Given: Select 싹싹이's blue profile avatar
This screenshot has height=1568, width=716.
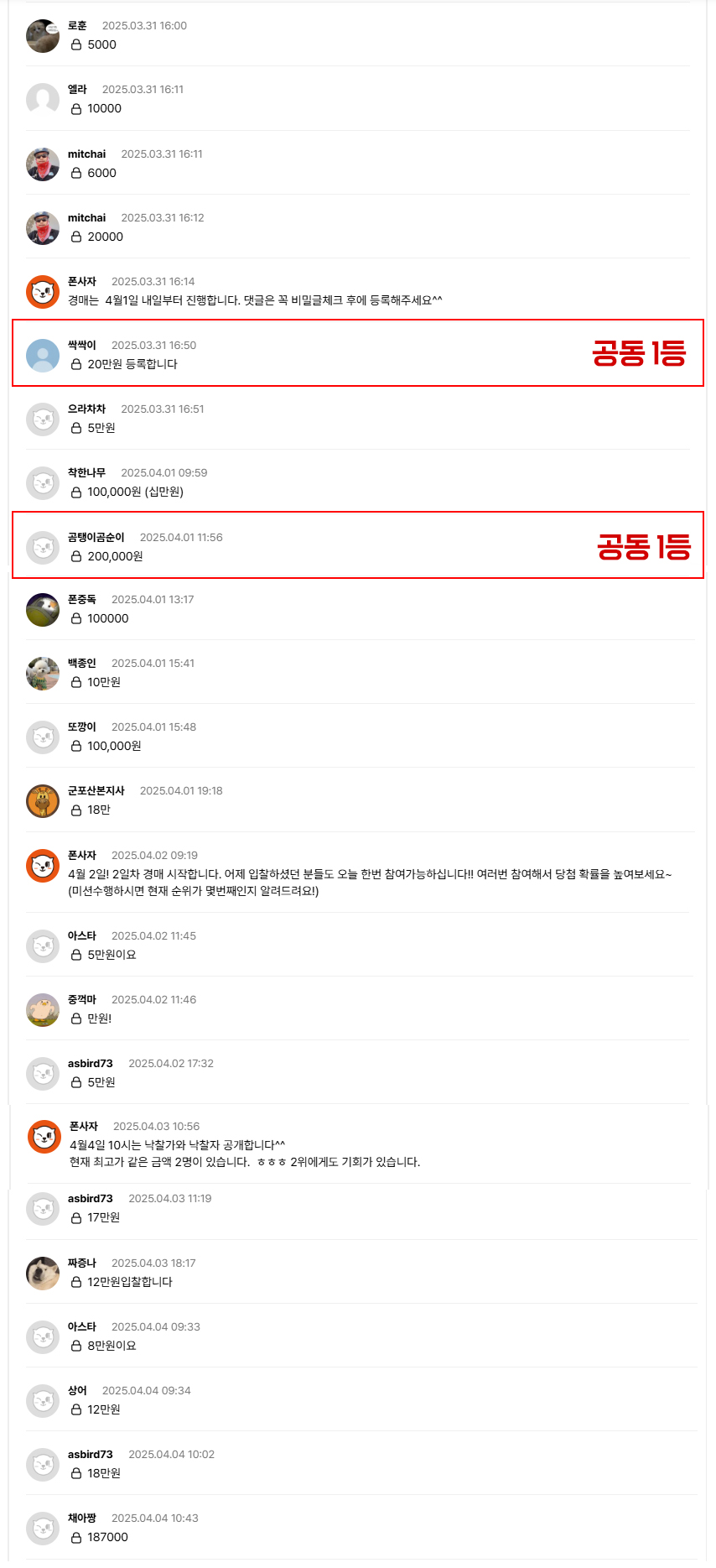Looking at the screenshot, I should point(43,356).
